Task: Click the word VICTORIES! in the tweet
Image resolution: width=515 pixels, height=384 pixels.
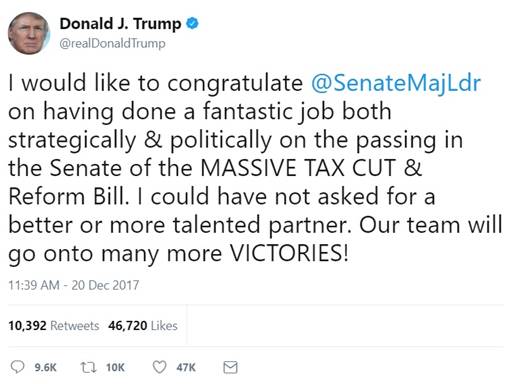Action: tap(290, 253)
